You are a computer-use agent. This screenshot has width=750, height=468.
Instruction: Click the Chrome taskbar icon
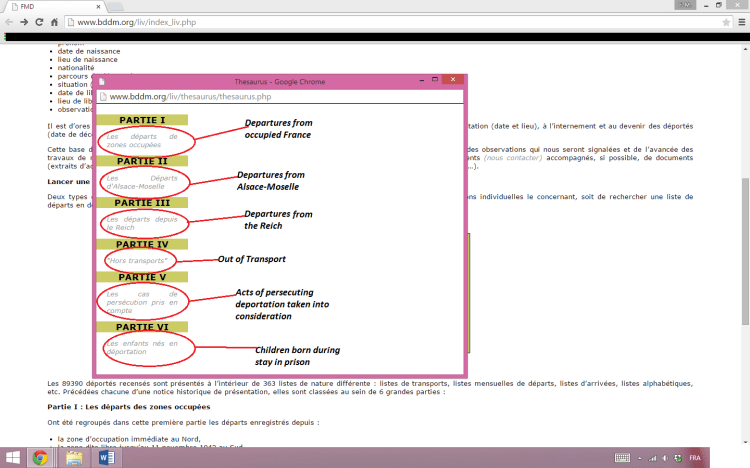[x=40, y=458]
